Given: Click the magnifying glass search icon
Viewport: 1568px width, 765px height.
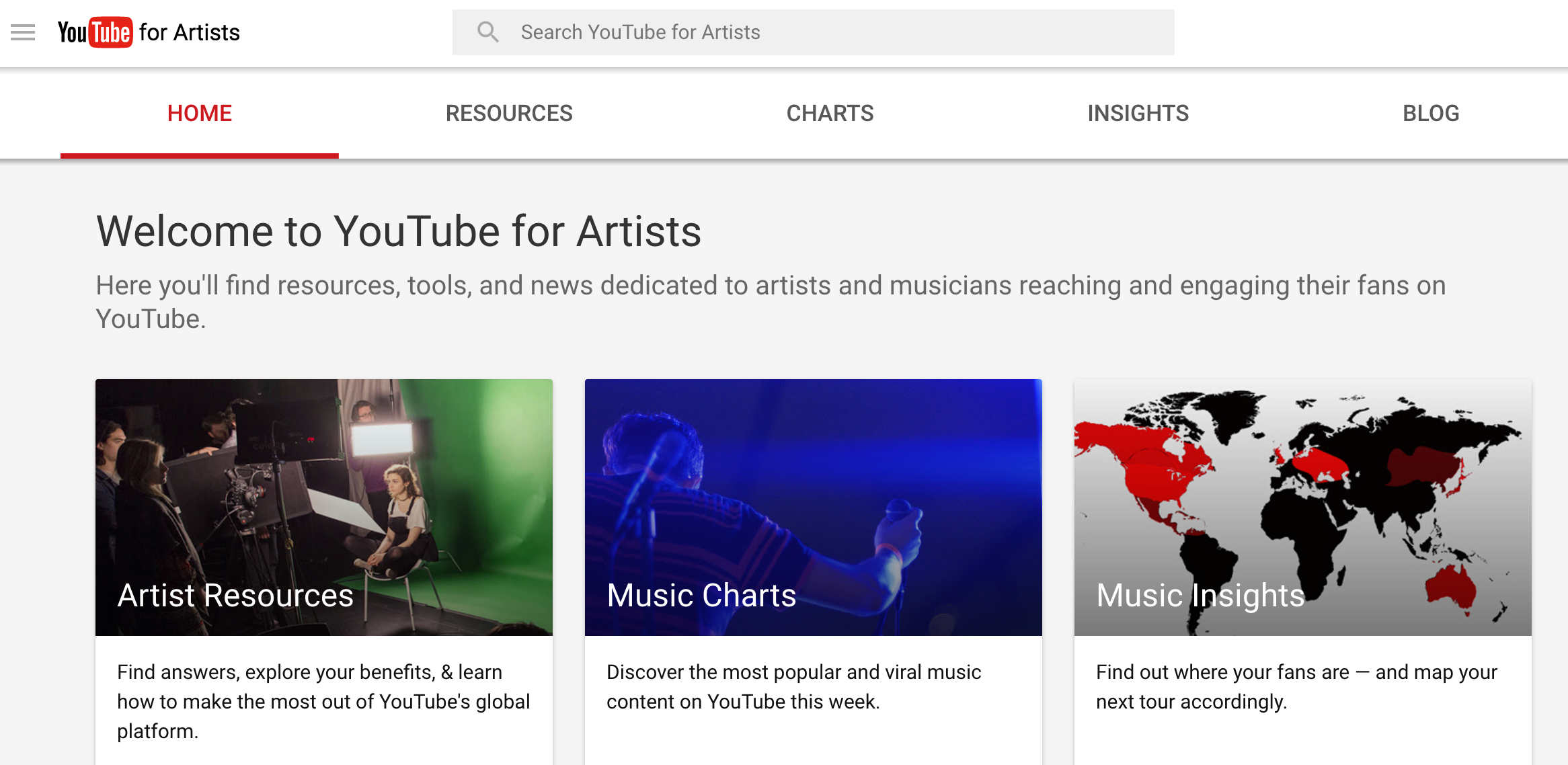Looking at the screenshot, I should [x=487, y=32].
